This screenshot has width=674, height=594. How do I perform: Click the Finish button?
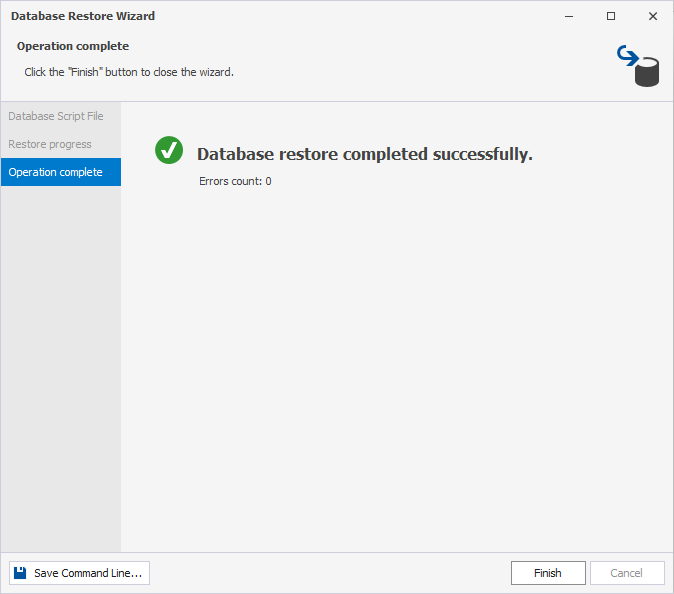coord(548,573)
